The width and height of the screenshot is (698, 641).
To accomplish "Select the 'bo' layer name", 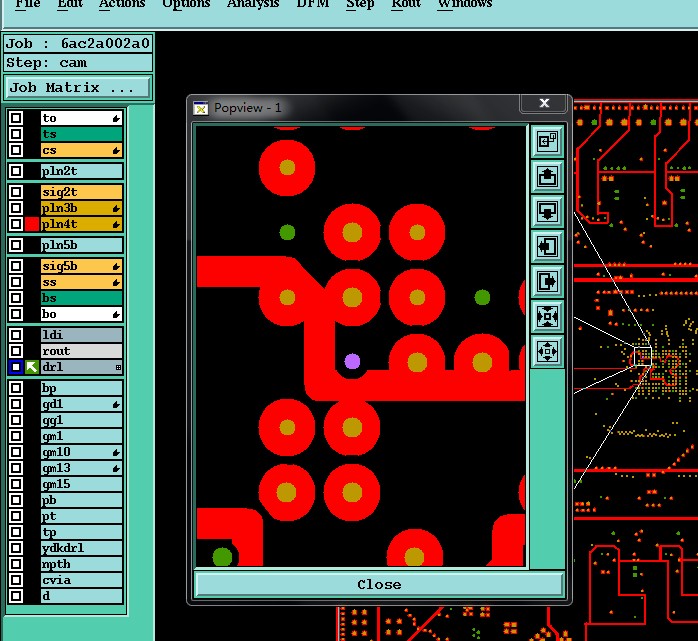I will (x=81, y=314).
